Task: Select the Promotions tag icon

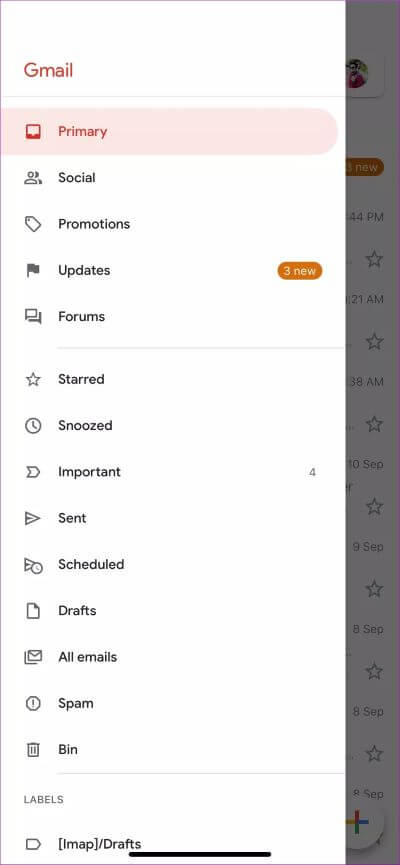Action: 33,224
